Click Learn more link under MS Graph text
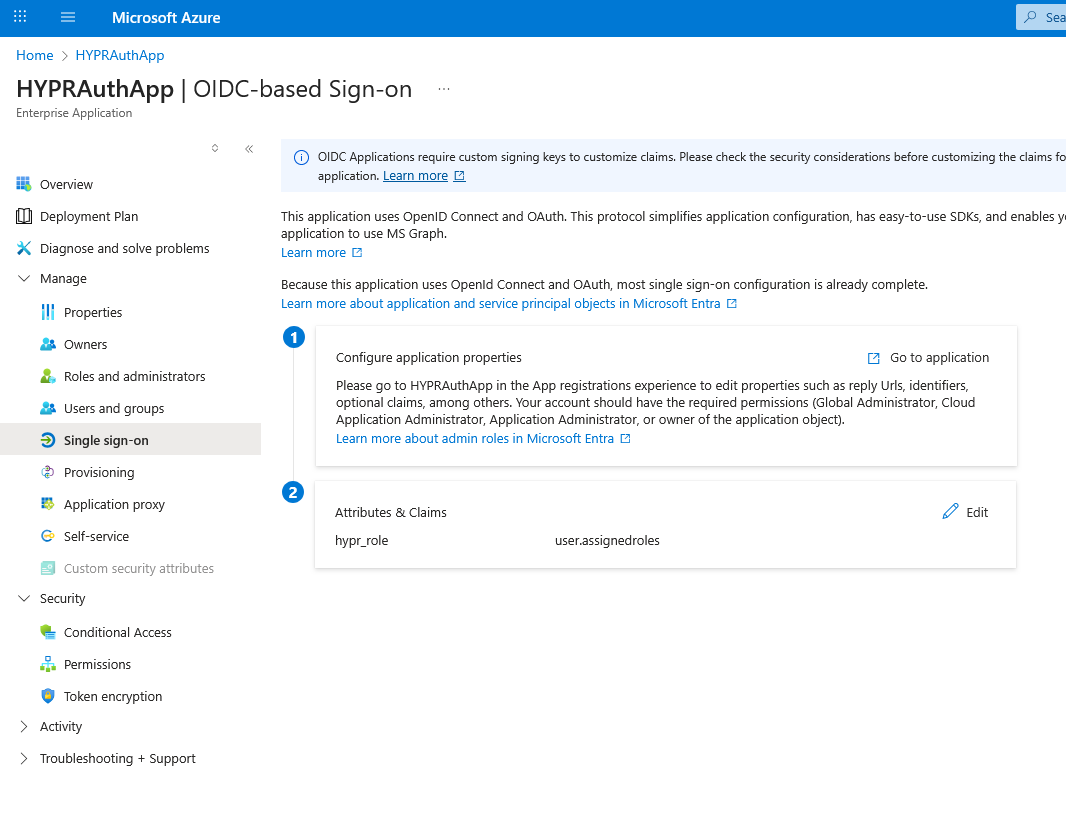Screen dimensions: 1066x839 pyautogui.click(x=313, y=252)
